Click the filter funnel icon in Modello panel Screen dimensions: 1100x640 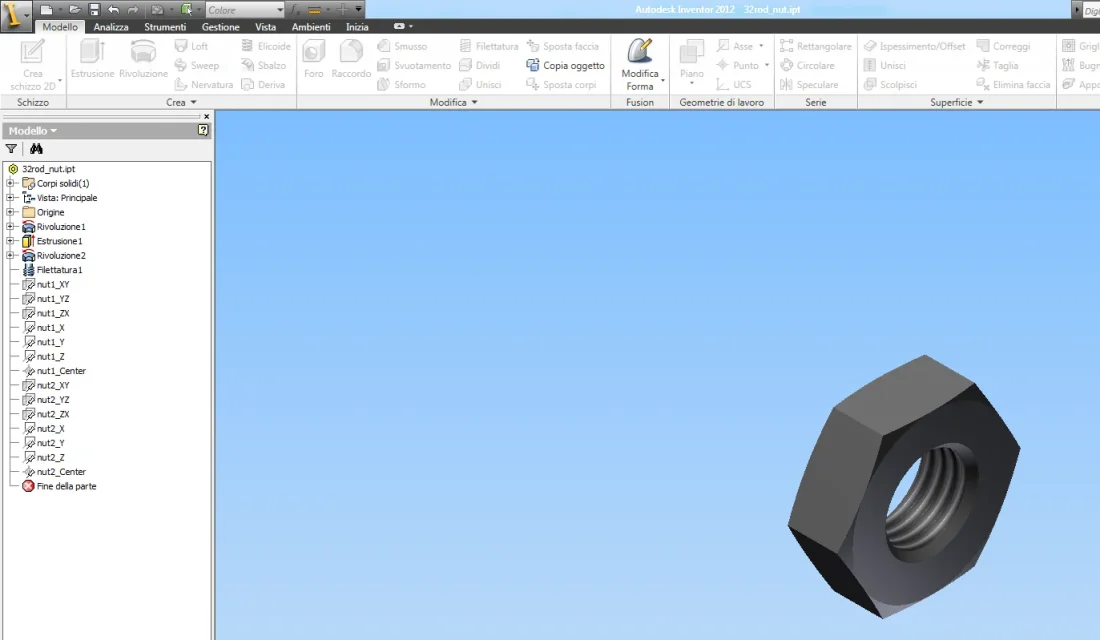(11, 149)
